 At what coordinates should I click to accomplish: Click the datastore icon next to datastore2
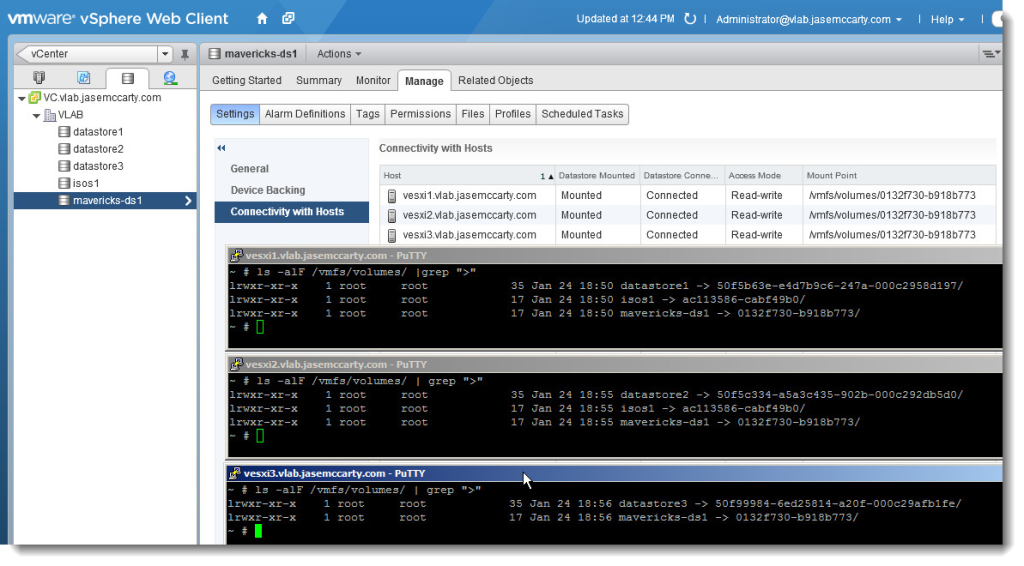click(64, 149)
